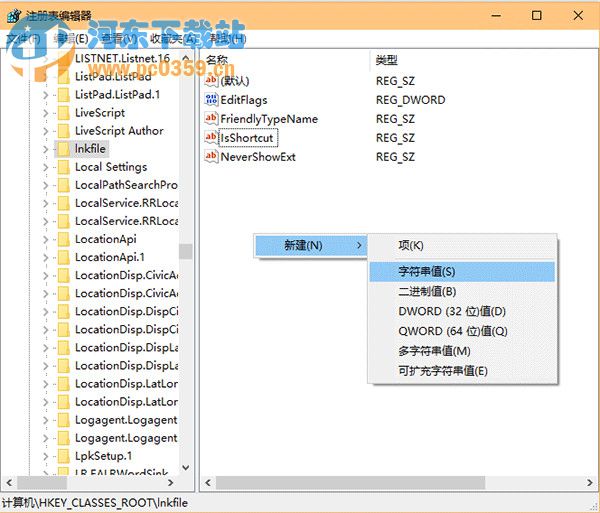Select the FriendlyTypeName value name

click(269, 119)
